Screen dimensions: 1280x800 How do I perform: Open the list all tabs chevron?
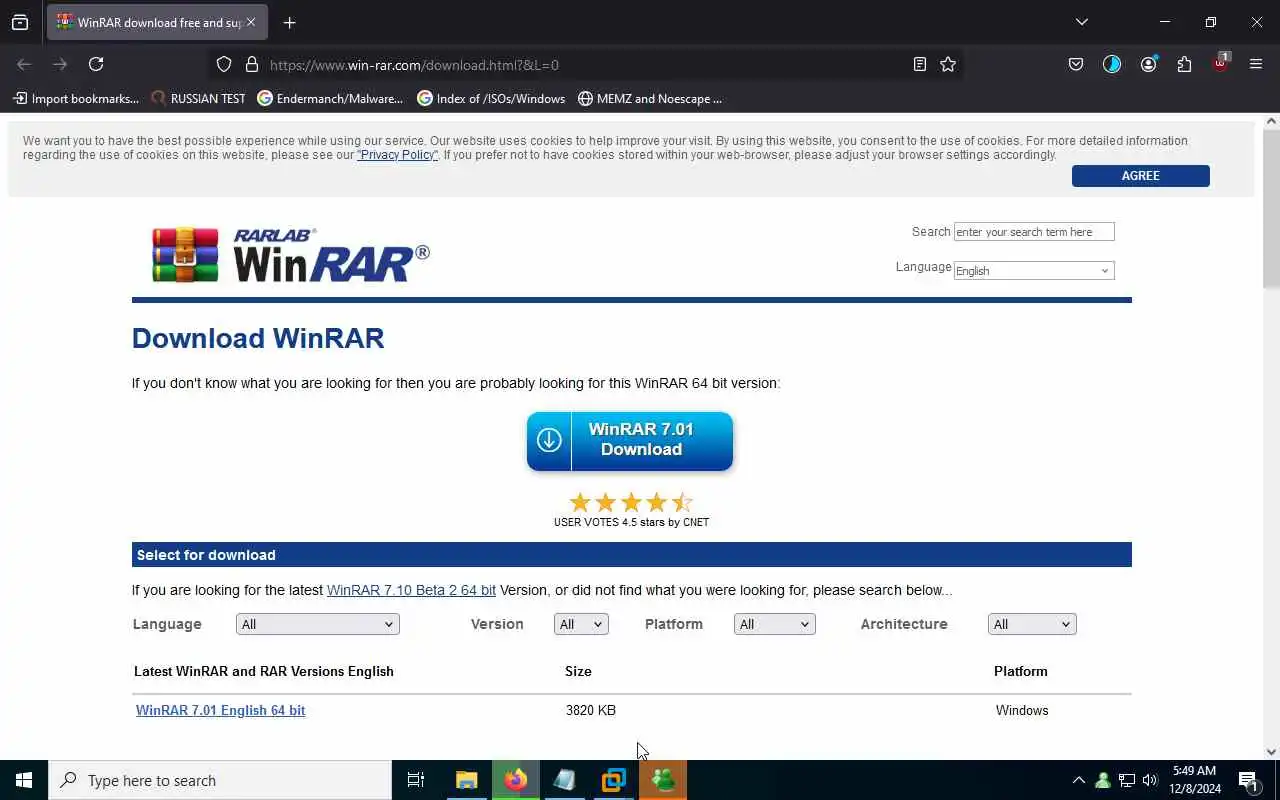[1081, 22]
